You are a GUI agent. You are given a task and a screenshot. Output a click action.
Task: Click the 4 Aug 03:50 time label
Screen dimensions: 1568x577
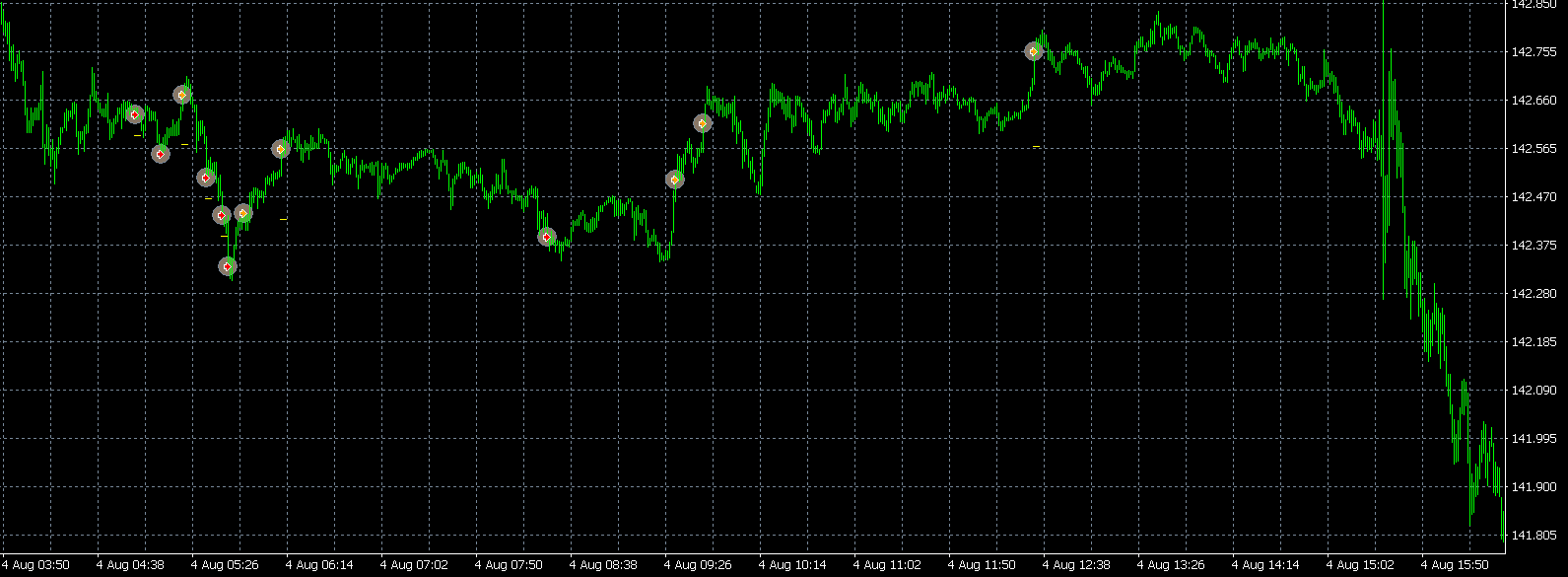[36, 565]
